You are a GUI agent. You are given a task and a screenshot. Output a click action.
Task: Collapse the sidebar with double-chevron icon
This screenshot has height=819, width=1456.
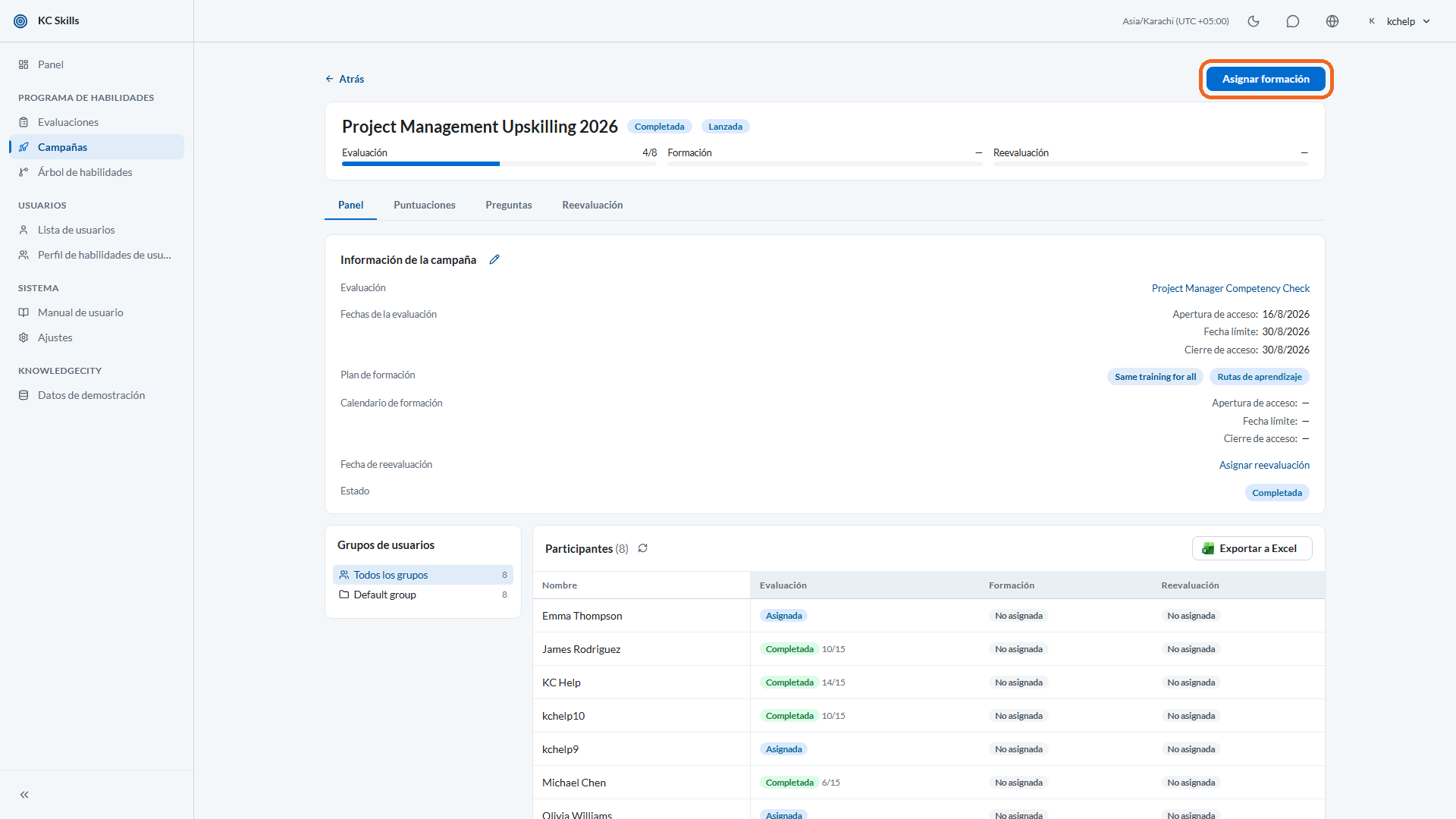[24, 795]
